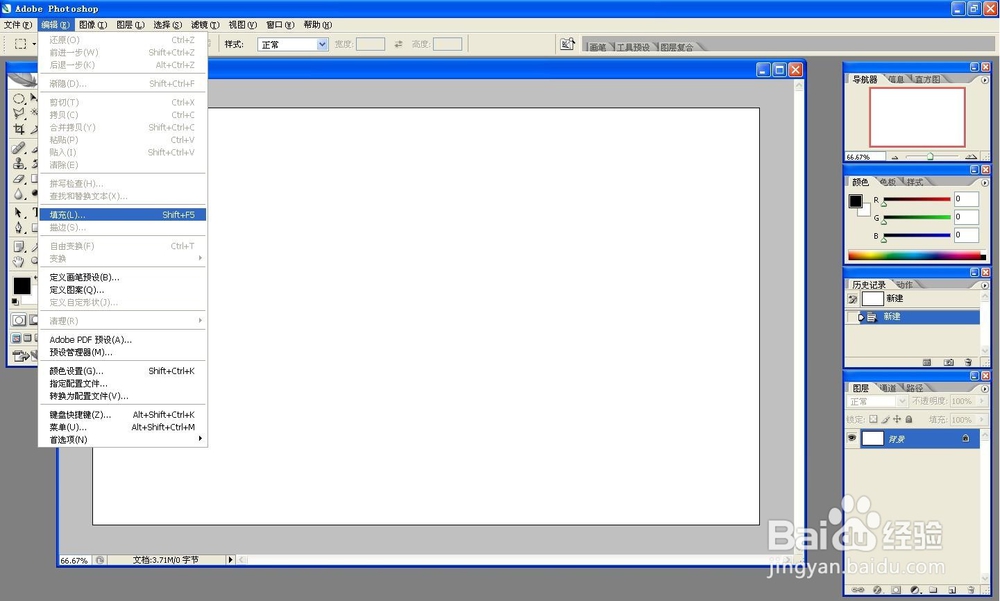Click the R red color slider
The width and height of the screenshot is (1000, 601).
pyautogui.click(x=916, y=200)
